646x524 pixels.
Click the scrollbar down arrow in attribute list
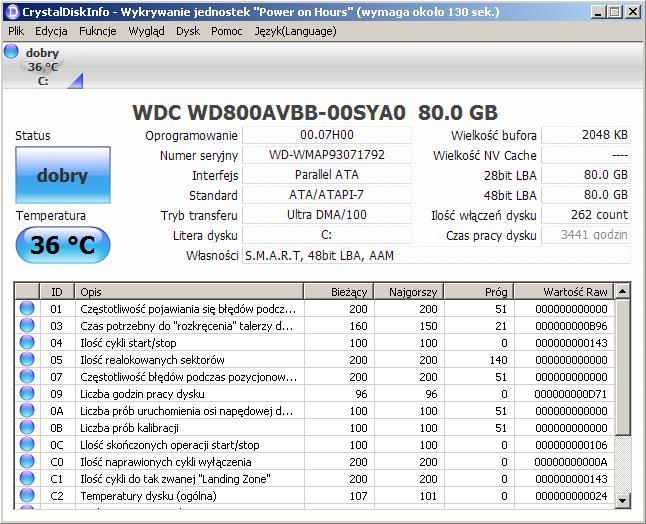(x=622, y=501)
